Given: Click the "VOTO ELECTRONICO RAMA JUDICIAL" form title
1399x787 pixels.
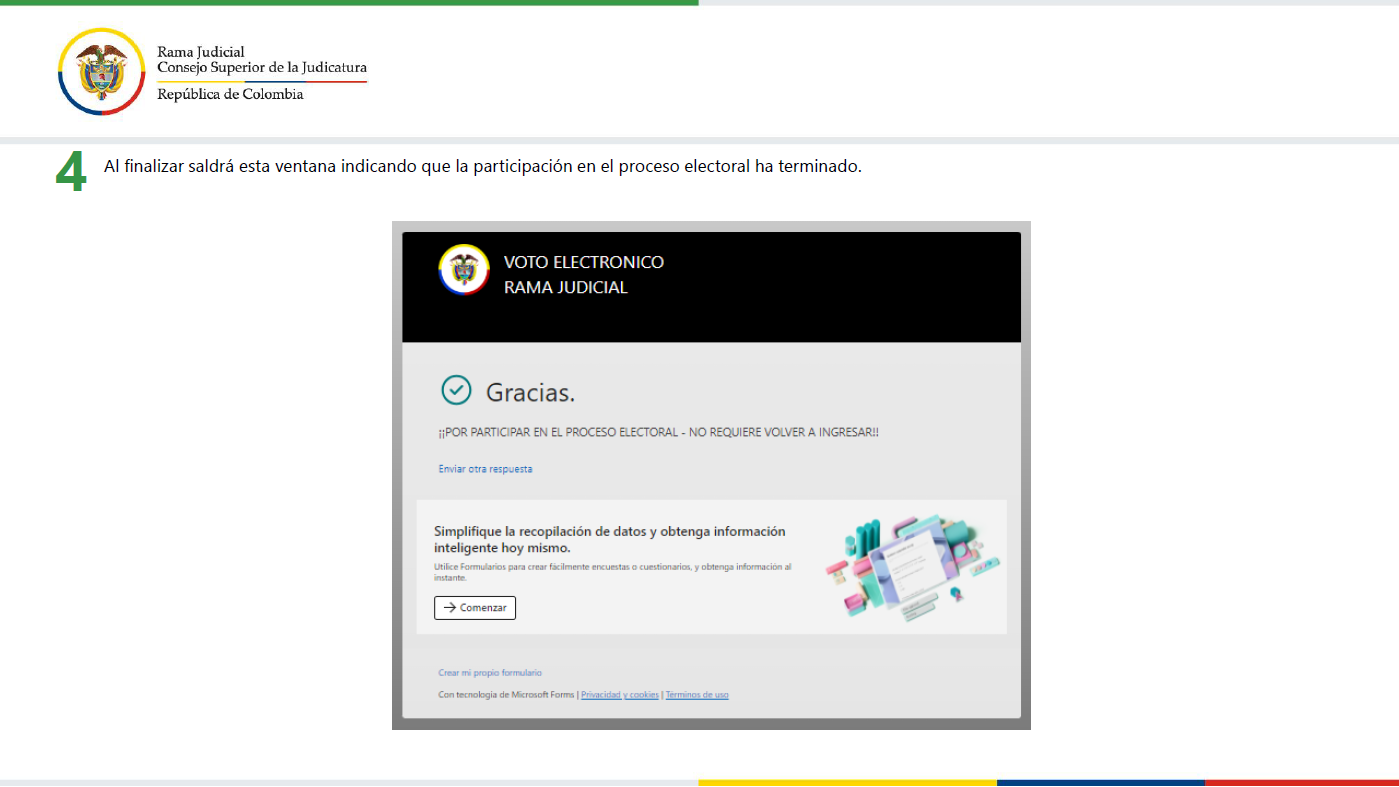Looking at the screenshot, I should click(583, 275).
